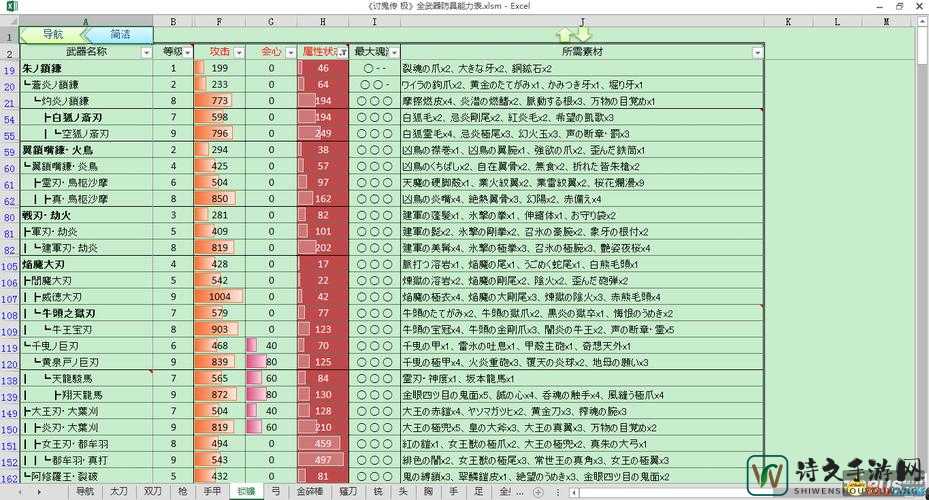Select the weapon cell 翼鎖嘴鎌·火鳥
The width and height of the screenshot is (929, 500).
[x=86, y=150]
